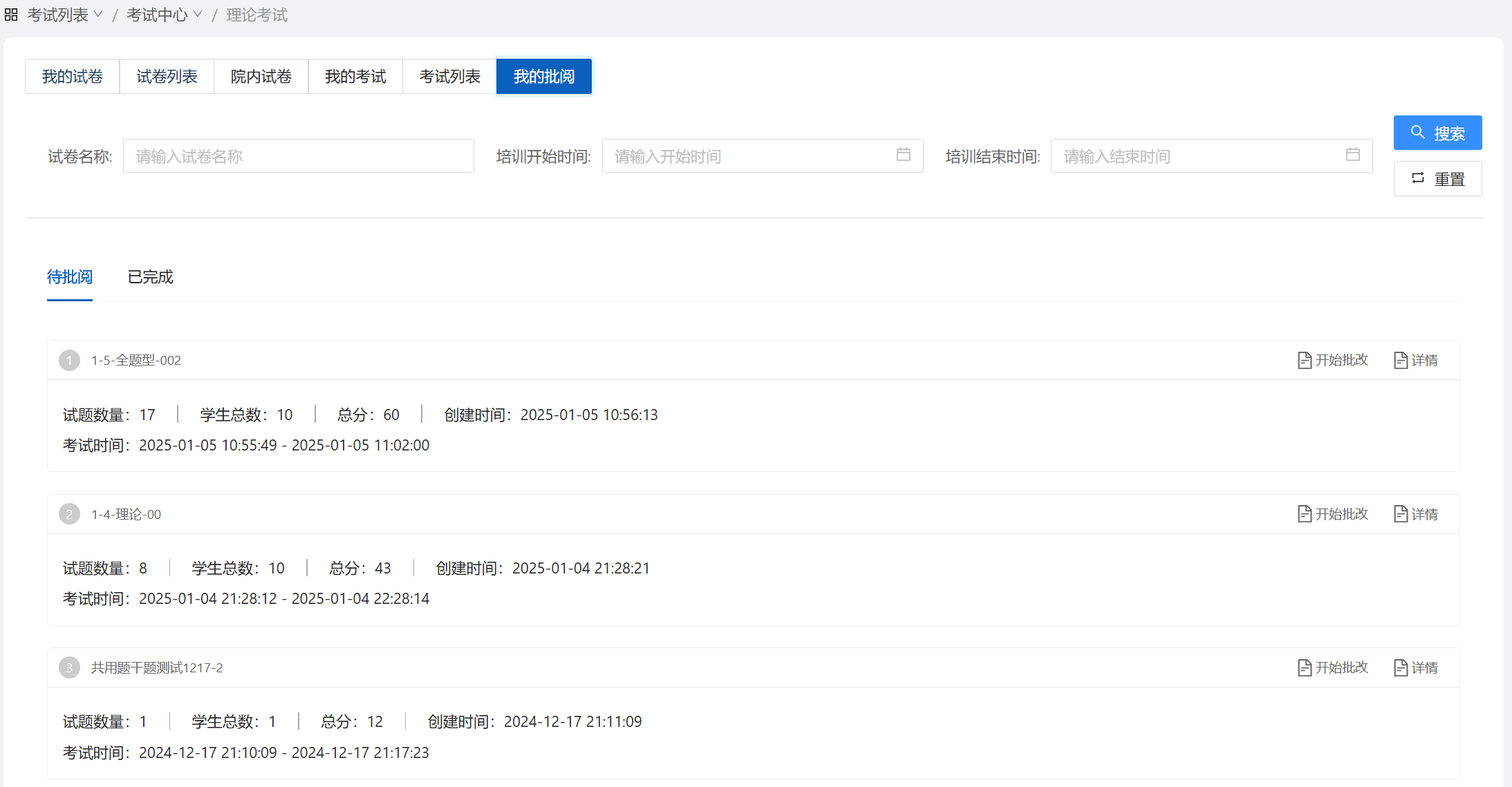Screen dimensions: 1512x787
Task: Open the 试卷列表 tab
Action: click(x=167, y=76)
